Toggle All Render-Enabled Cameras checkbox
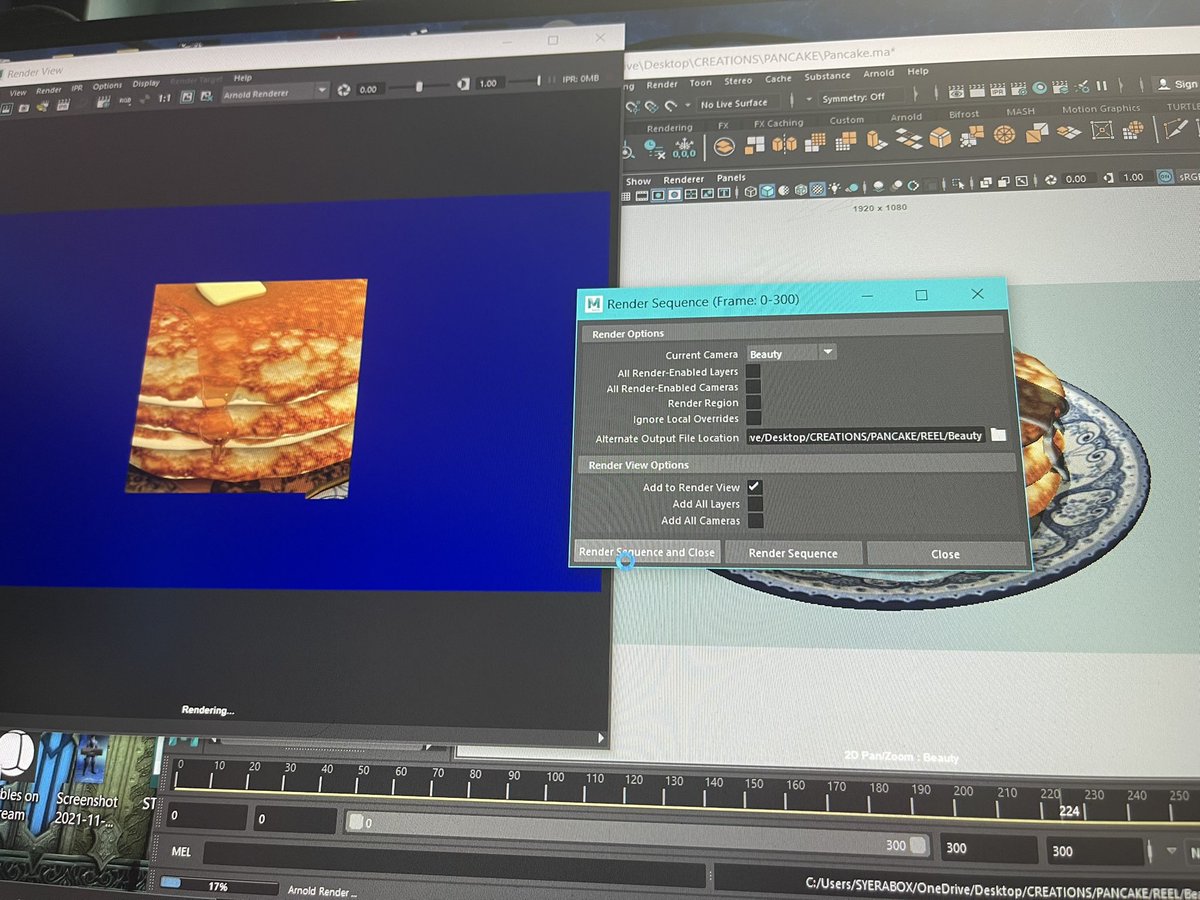The image size is (1200, 900). (754, 387)
